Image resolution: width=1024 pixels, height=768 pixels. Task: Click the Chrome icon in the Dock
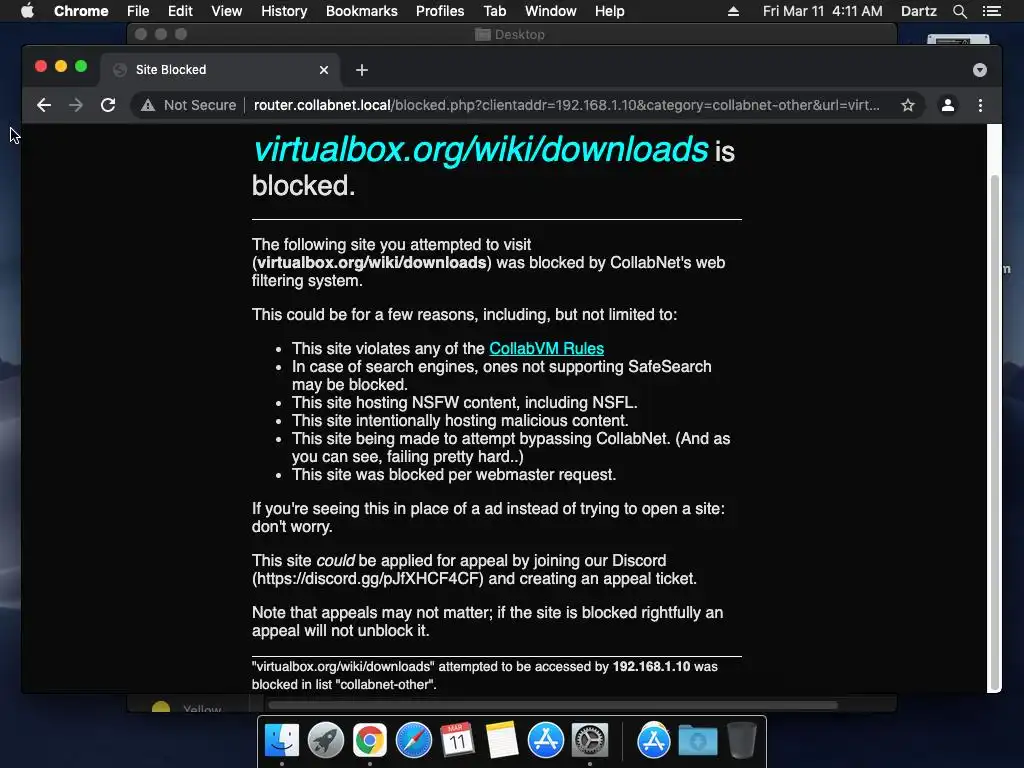(x=370, y=741)
